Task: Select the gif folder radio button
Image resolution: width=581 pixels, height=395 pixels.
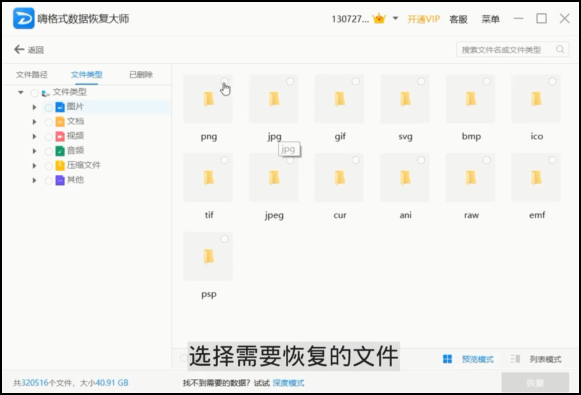Action: [x=355, y=81]
